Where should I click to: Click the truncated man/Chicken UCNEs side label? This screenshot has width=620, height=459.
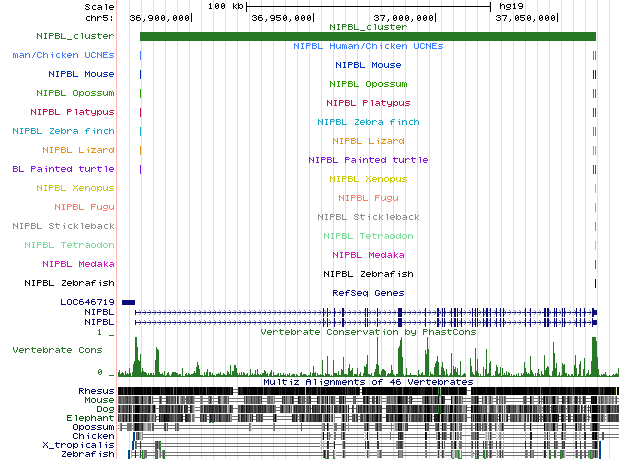(x=63, y=55)
